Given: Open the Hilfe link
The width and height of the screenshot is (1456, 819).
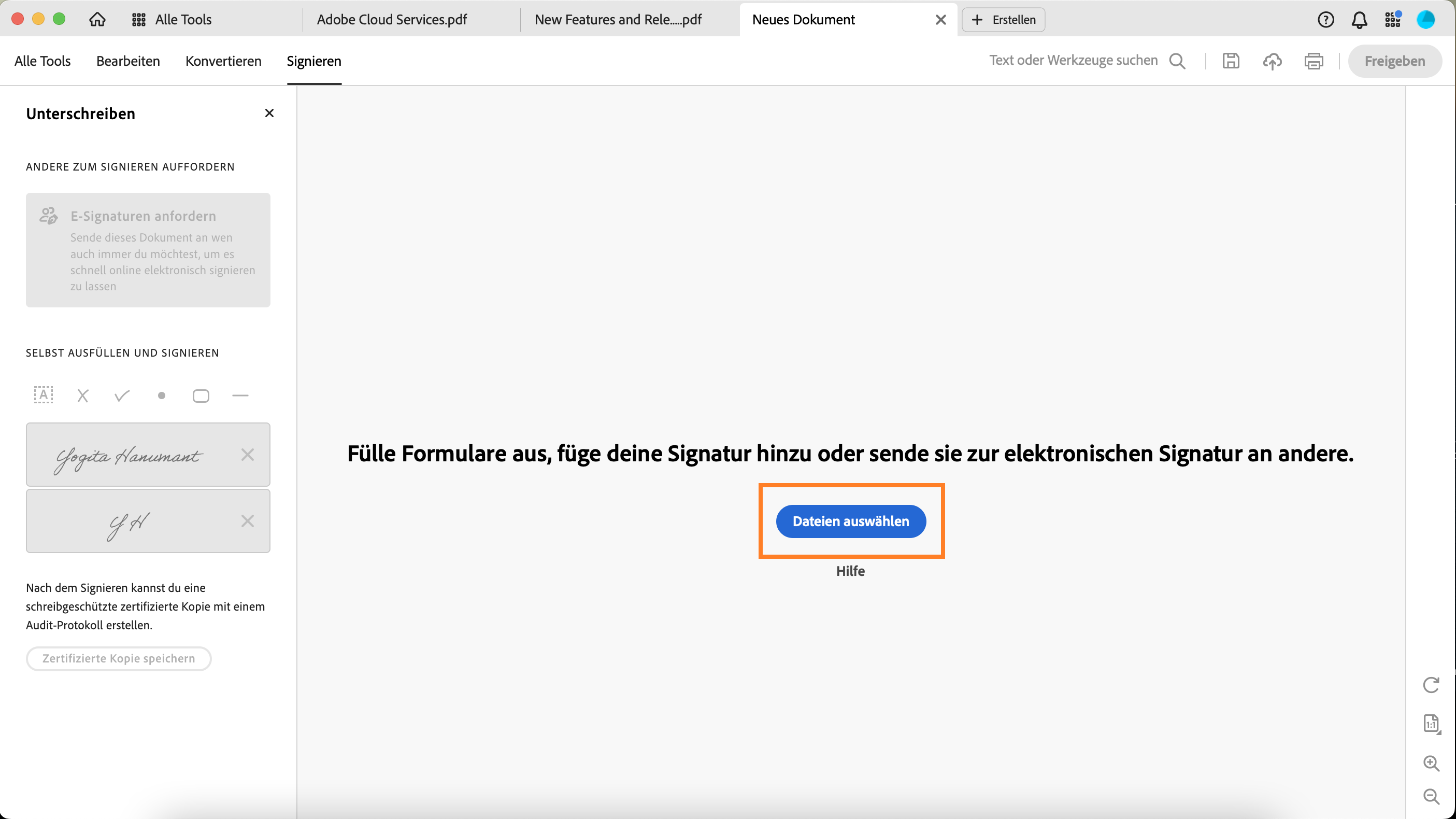Looking at the screenshot, I should [850, 571].
